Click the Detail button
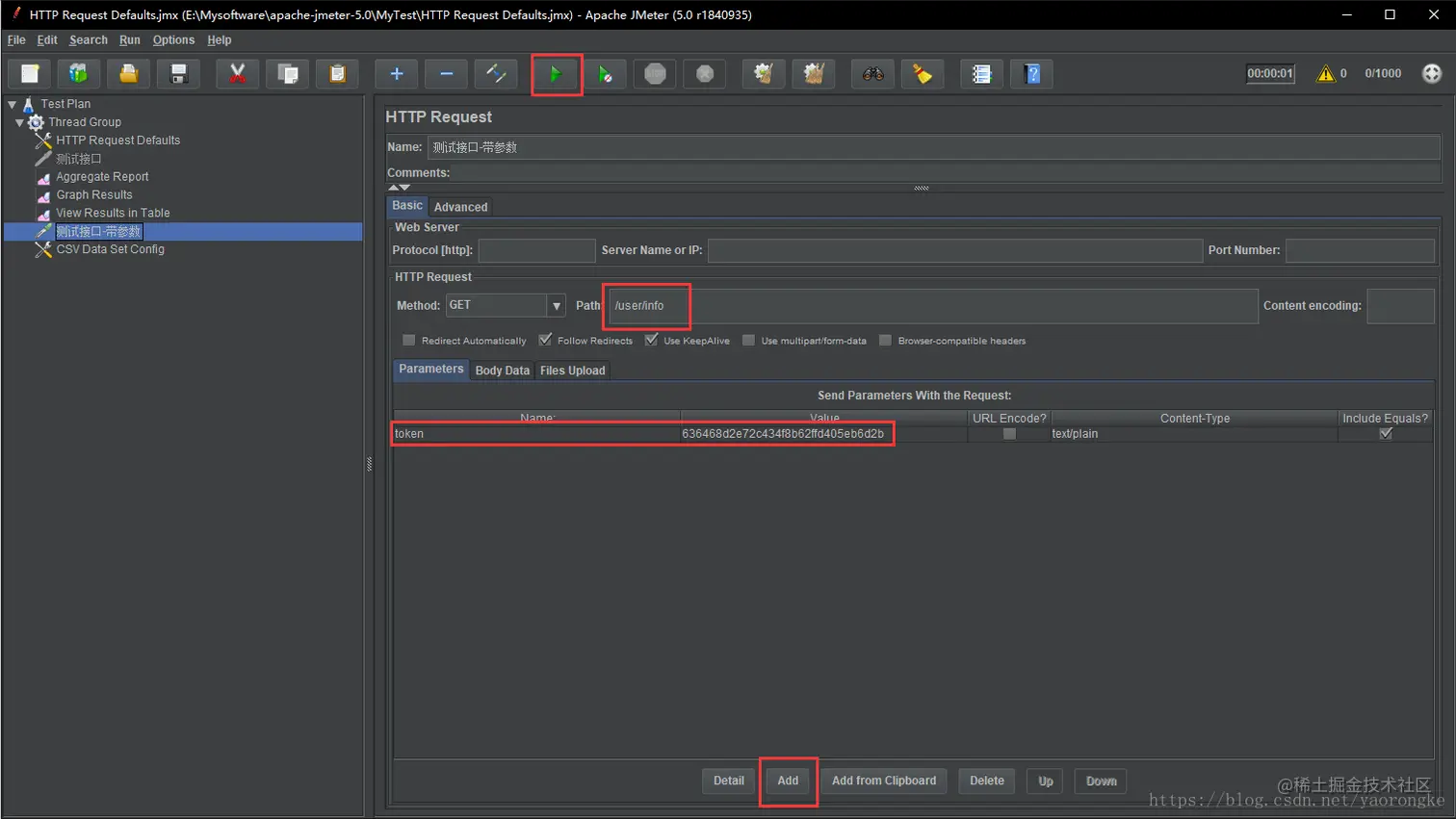 pyautogui.click(x=729, y=781)
